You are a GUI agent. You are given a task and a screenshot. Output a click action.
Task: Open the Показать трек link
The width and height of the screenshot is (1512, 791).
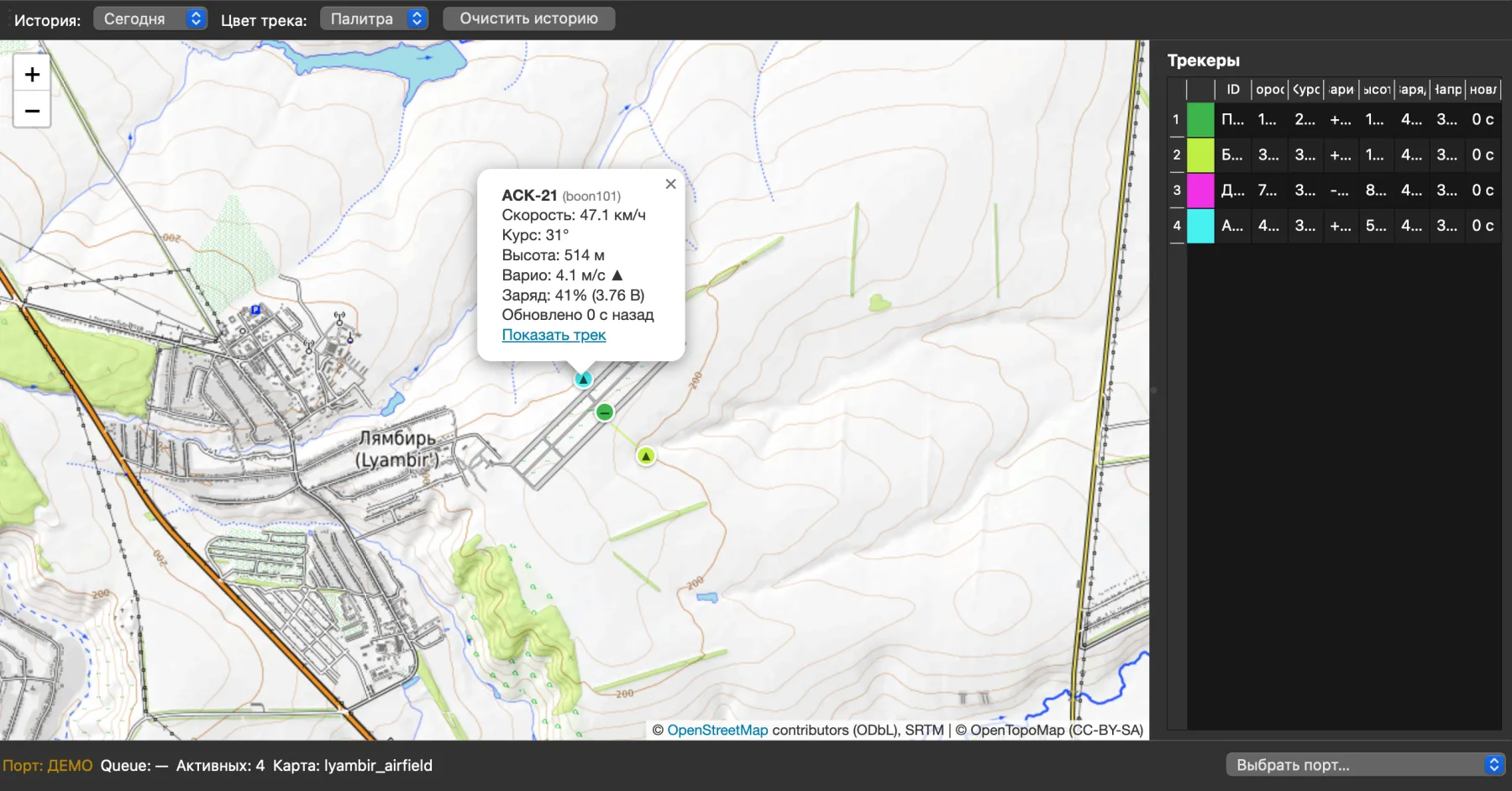[x=554, y=335]
